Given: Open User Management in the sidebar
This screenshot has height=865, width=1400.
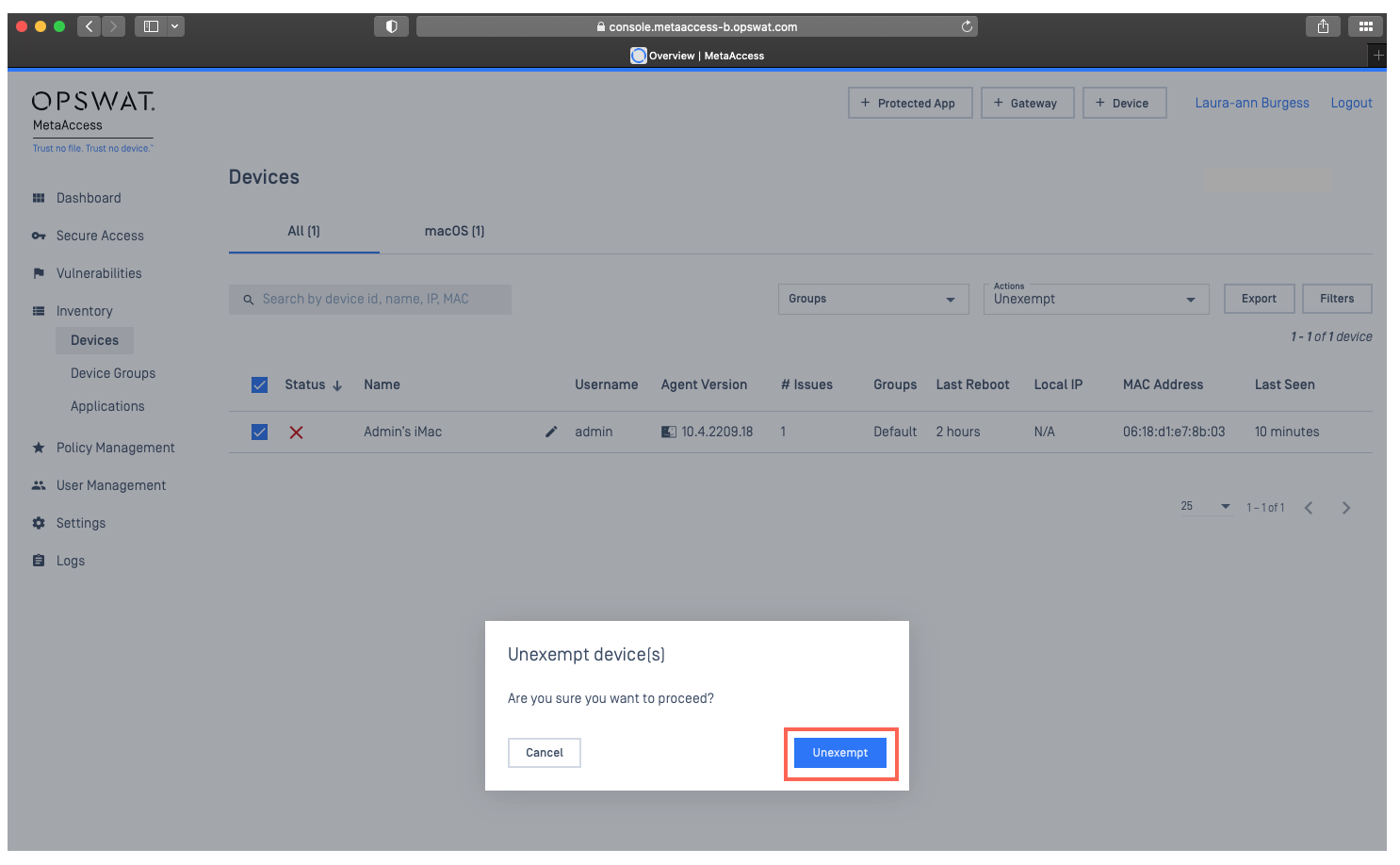Looking at the screenshot, I should click(111, 485).
